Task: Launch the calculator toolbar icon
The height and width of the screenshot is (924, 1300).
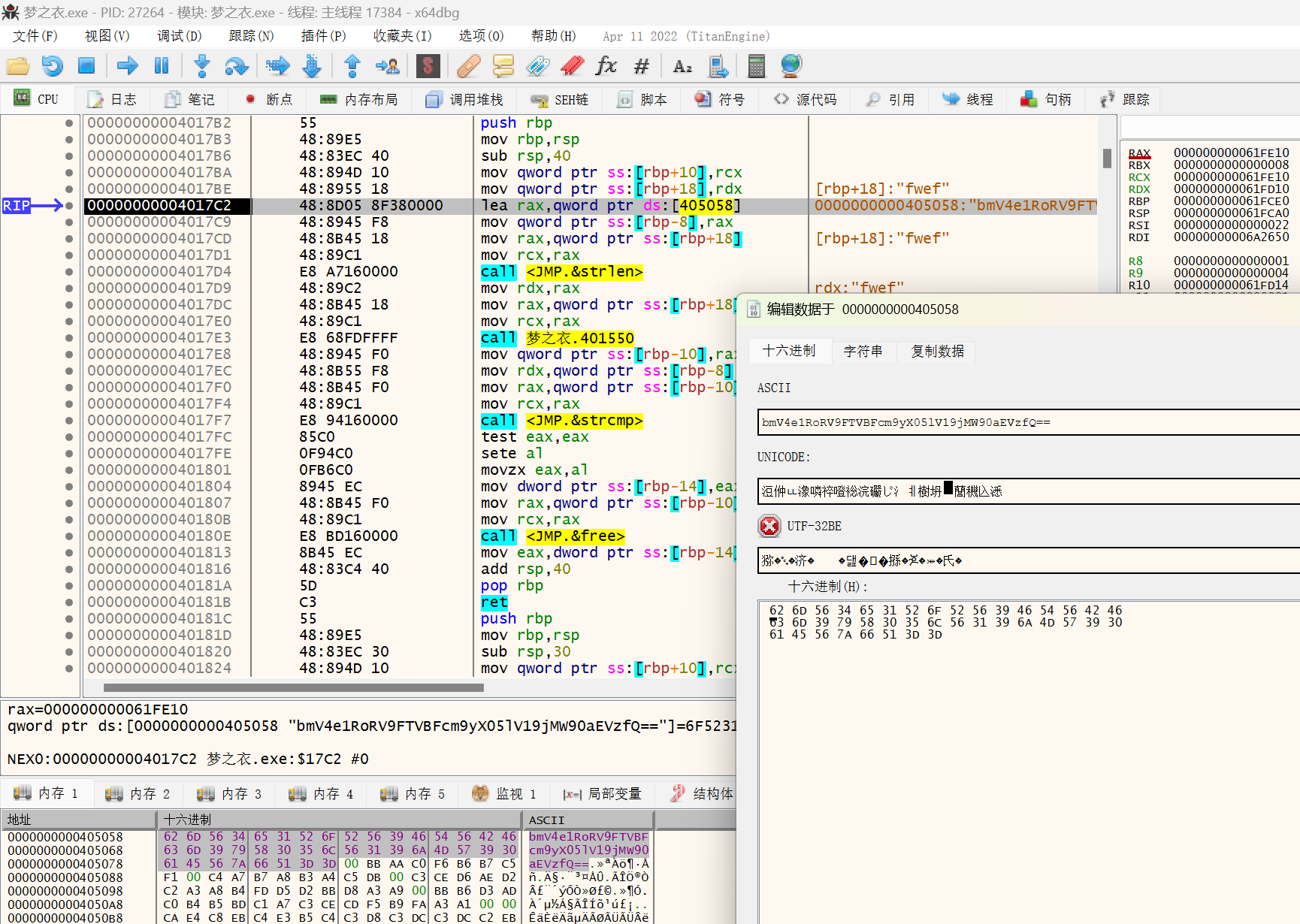Action: (x=756, y=66)
